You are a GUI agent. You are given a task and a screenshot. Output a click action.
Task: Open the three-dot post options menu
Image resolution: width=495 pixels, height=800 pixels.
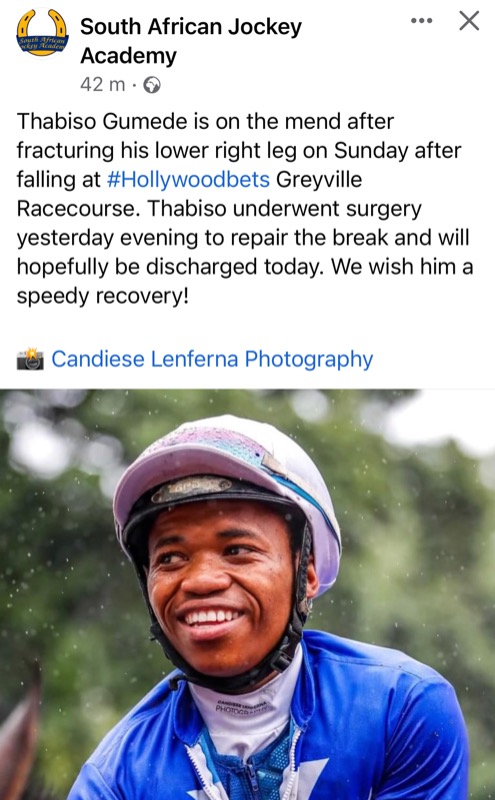(422, 21)
